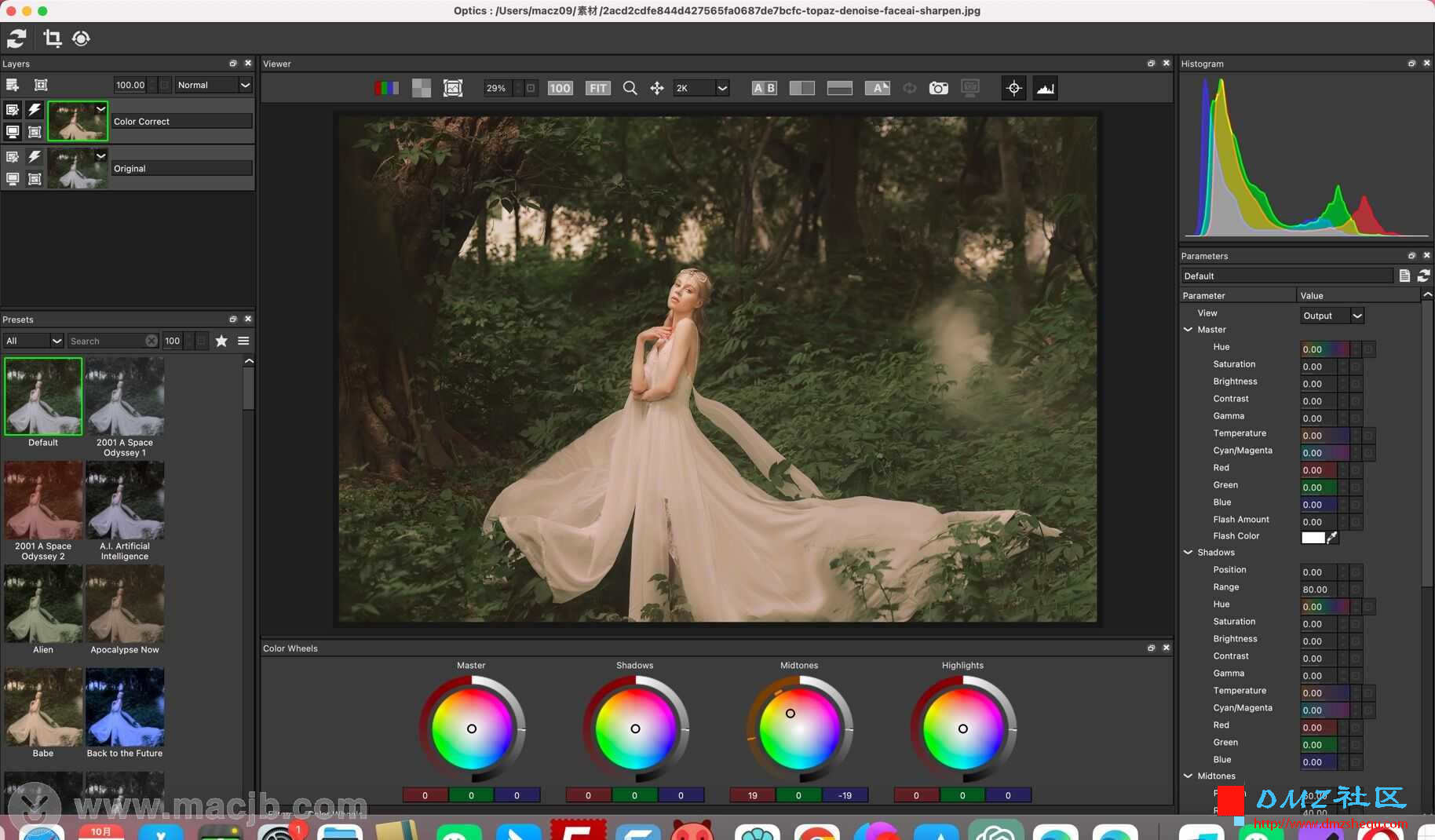Collapse the Shadows parameter group
Image resolution: width=1435 pixels, height=840 pixels.
pos(1189,553)
